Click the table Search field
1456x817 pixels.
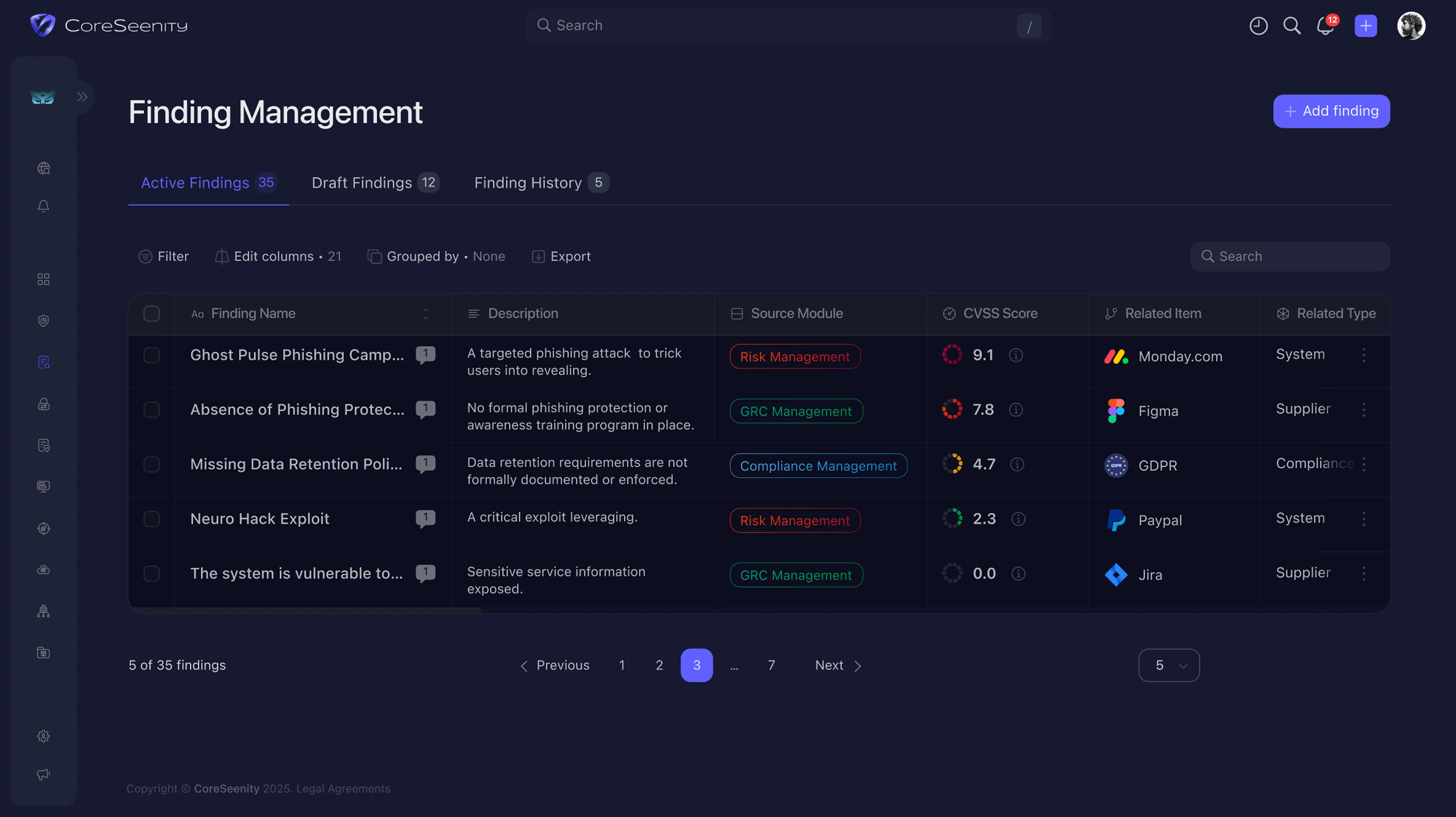[x=1290, y=257]
